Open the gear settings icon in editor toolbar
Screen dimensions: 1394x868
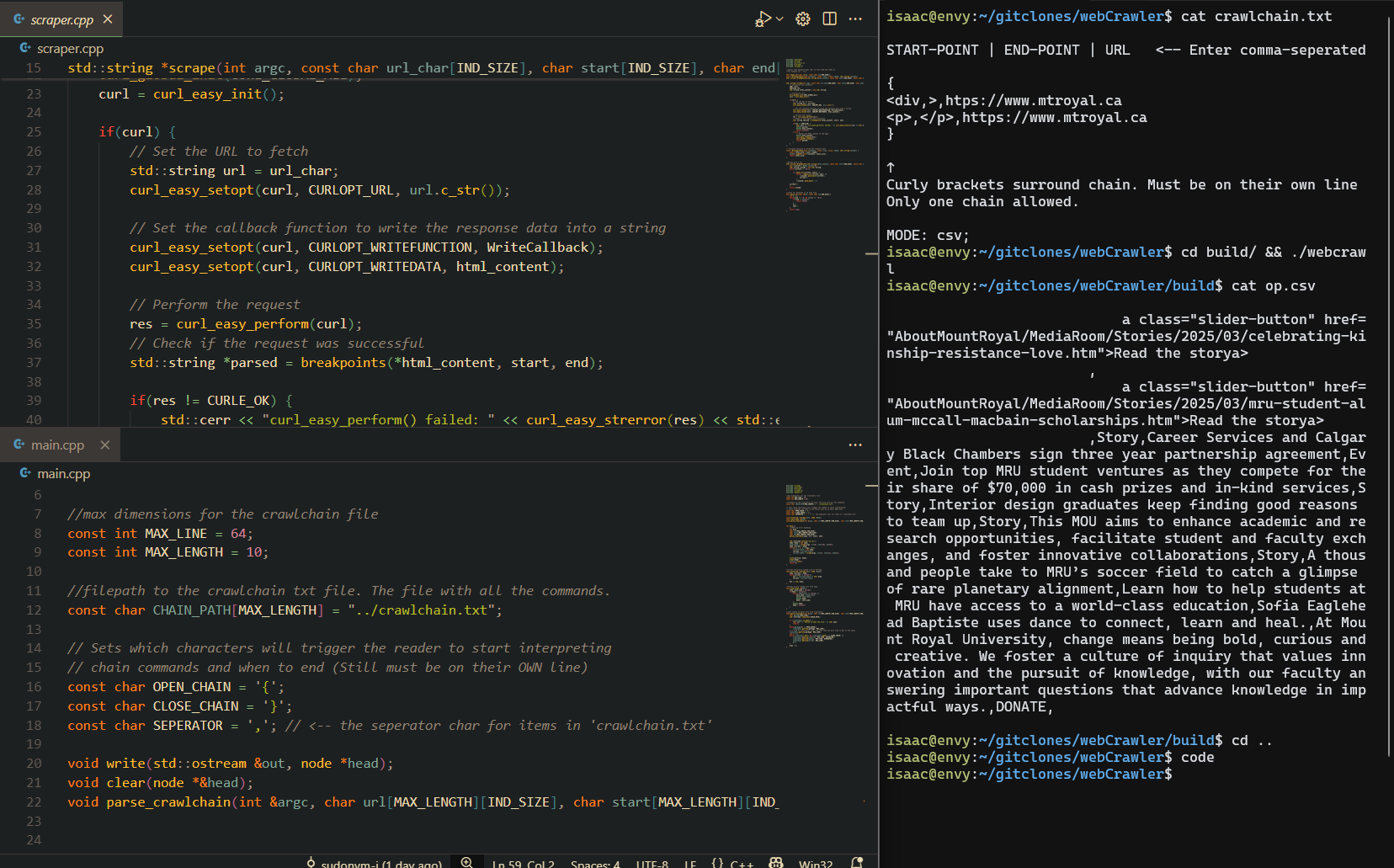coord(803,19)
